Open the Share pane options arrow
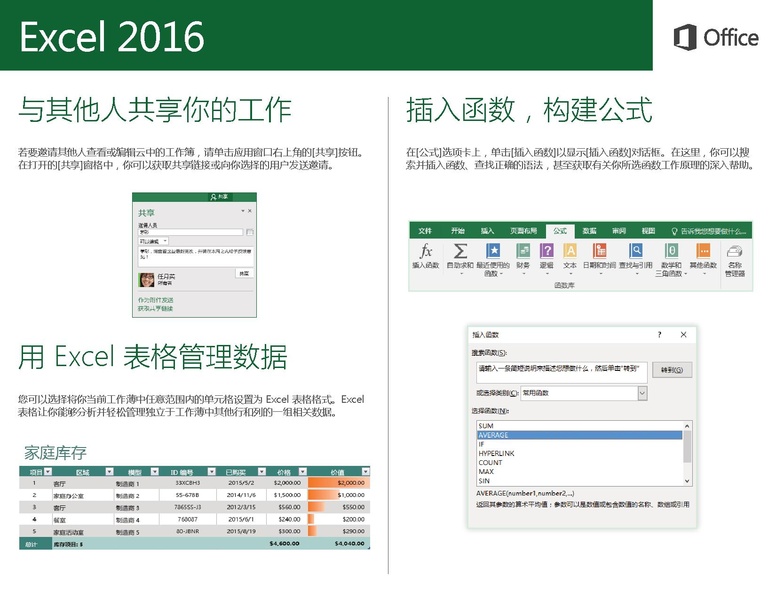The width and height of the screenshot is (776, 600). click(242, 211)
